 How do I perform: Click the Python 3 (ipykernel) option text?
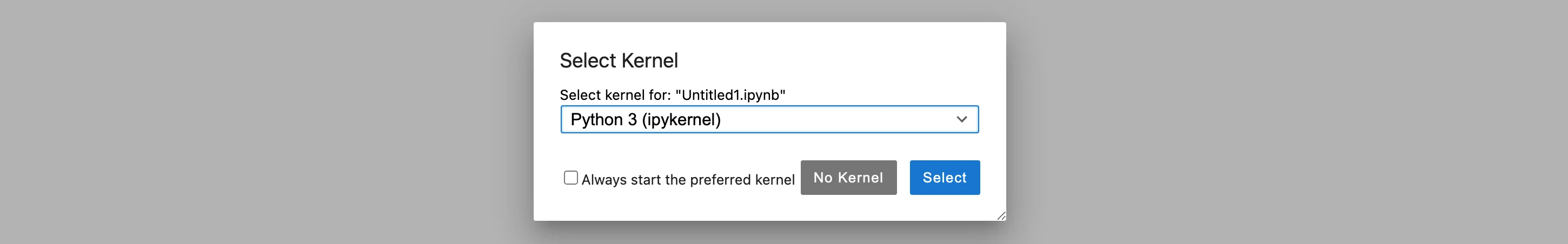pos(645,120)
